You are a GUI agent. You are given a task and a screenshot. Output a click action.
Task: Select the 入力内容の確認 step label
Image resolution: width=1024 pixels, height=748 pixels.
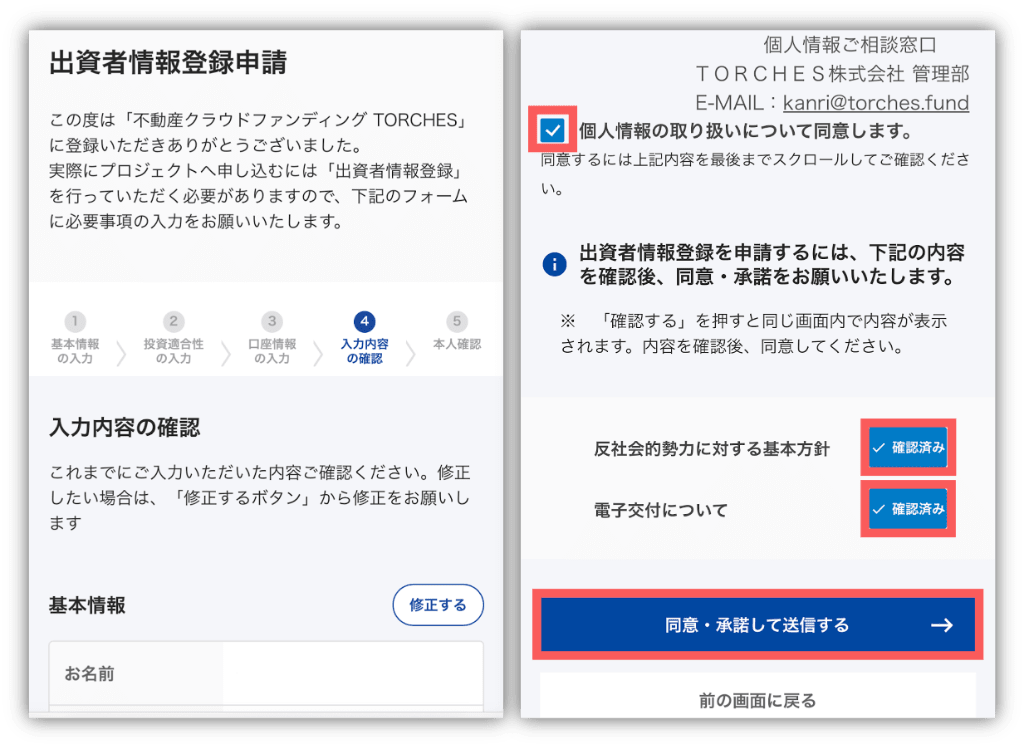[x=364, y=351]
